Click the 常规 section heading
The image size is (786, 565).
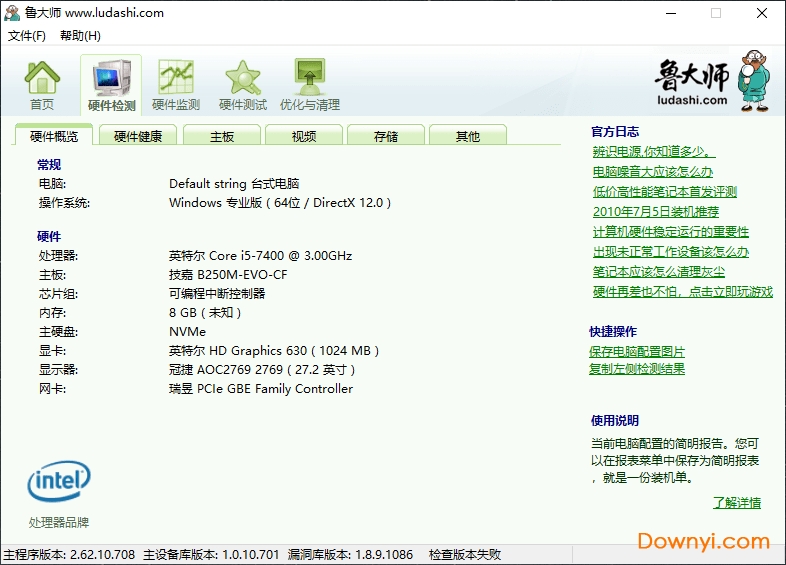49,165
